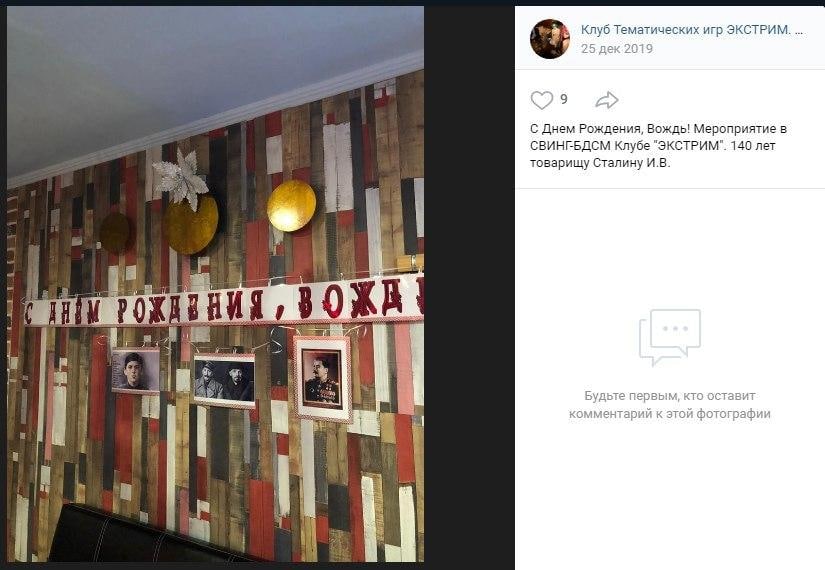Like the photo with the heart icon
The image size is (825, 570).
pyautogui.click(x=541, y=99)
